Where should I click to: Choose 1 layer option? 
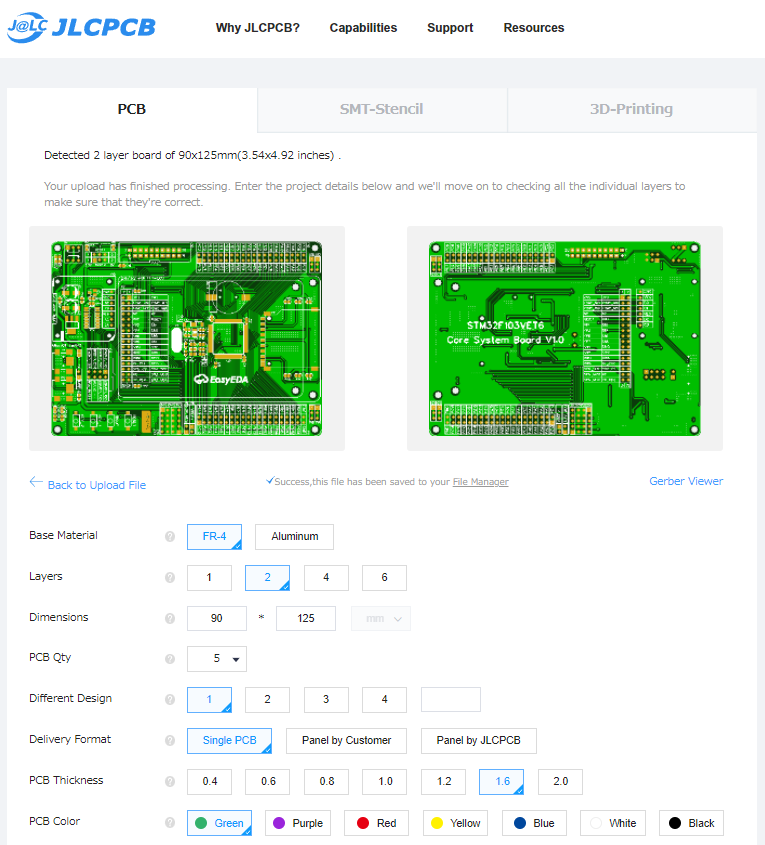[210, 578]
